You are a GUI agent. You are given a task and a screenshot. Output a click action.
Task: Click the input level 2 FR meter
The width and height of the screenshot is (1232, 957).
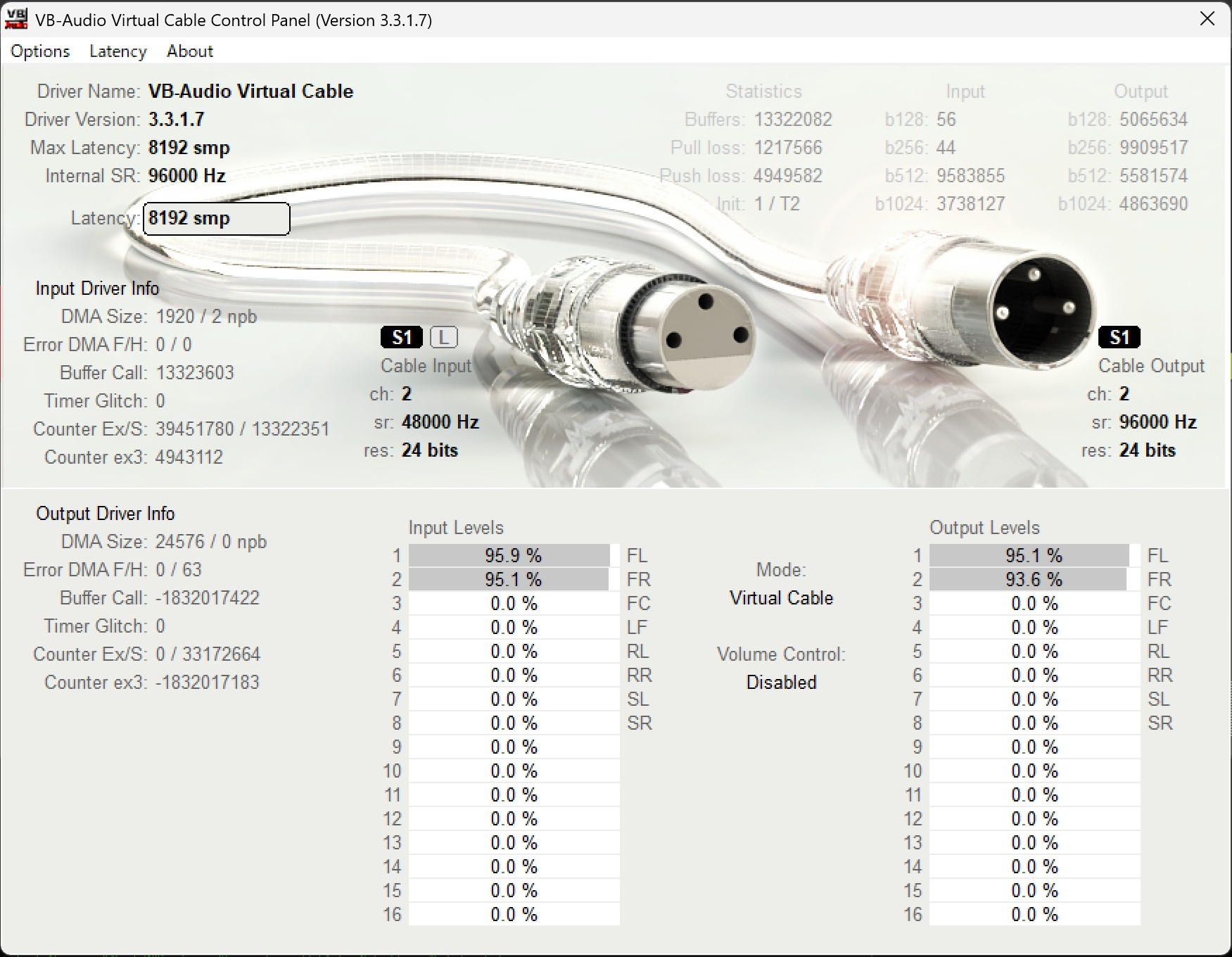514,579
